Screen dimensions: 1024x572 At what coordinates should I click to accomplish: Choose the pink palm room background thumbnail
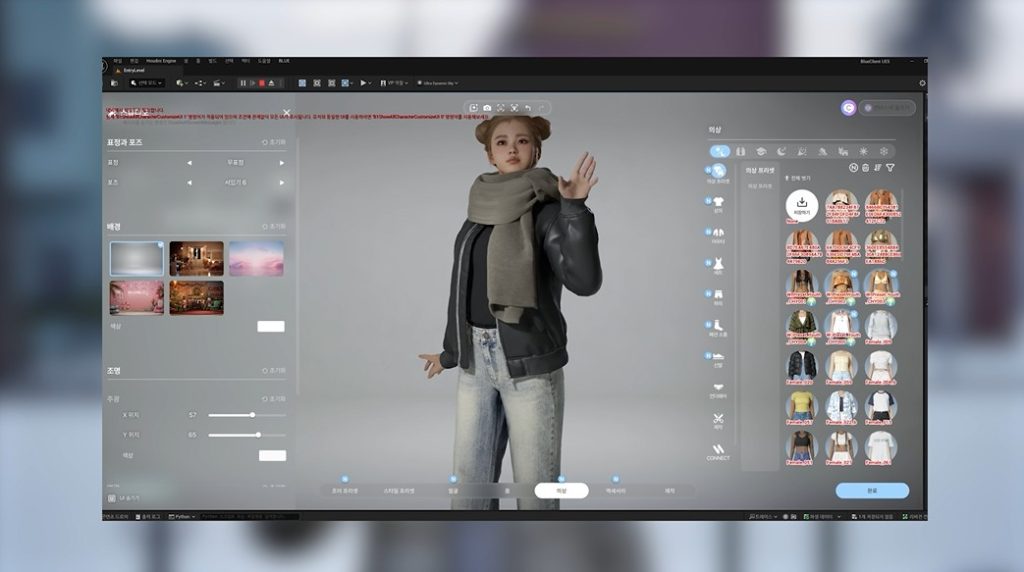pyautogui.click(x=137, y=298)
